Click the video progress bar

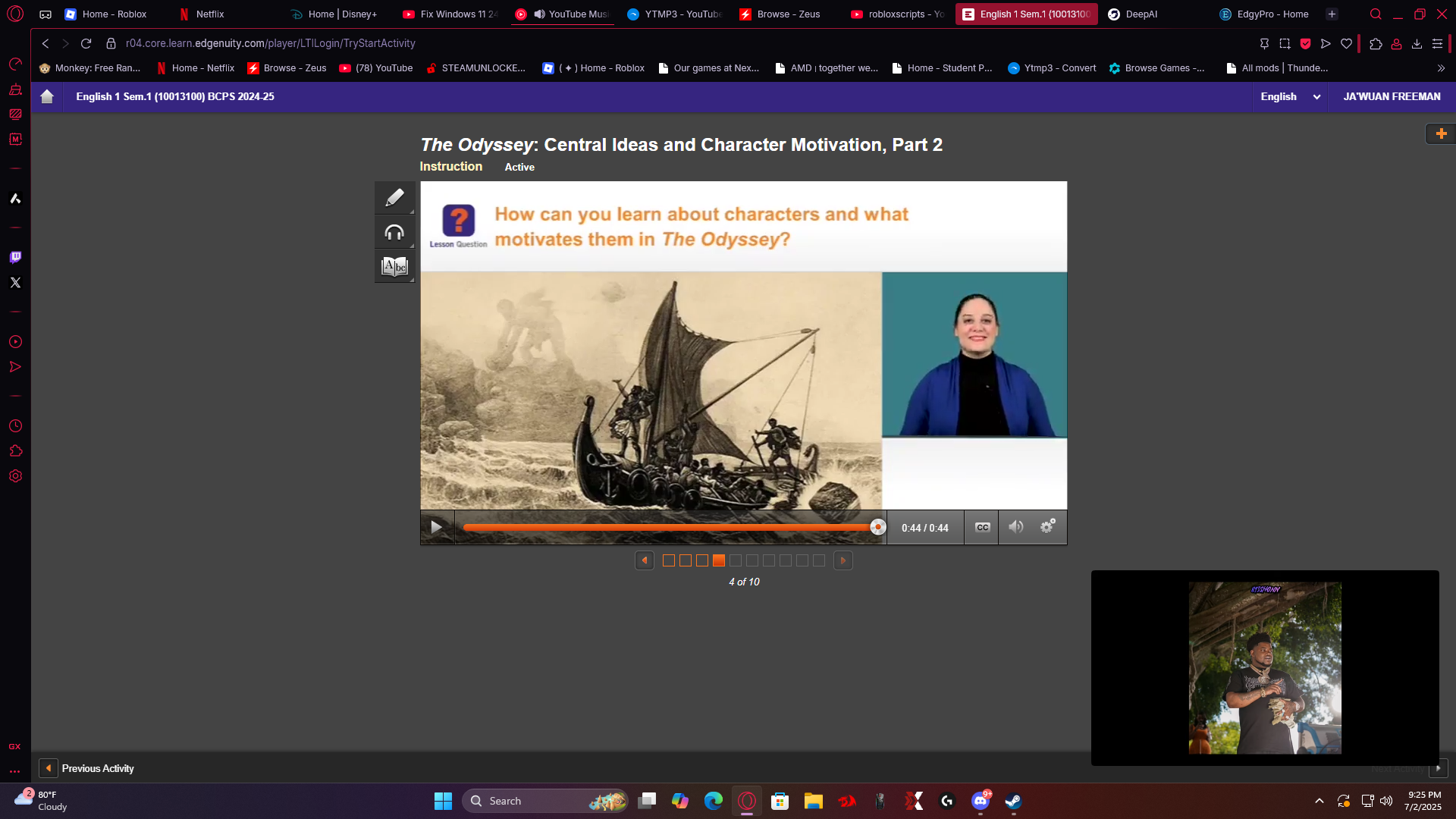coord(670,527)
